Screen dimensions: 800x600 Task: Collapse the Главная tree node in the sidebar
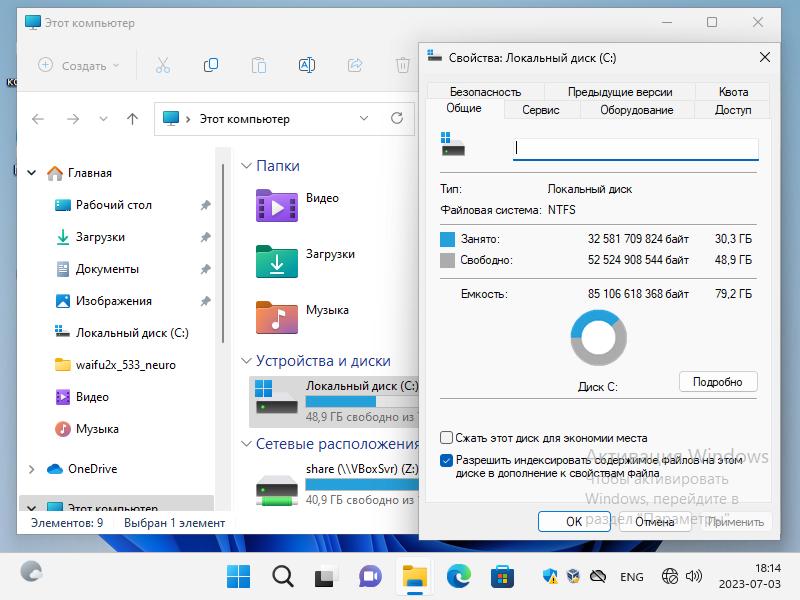(x=31, y=173)
